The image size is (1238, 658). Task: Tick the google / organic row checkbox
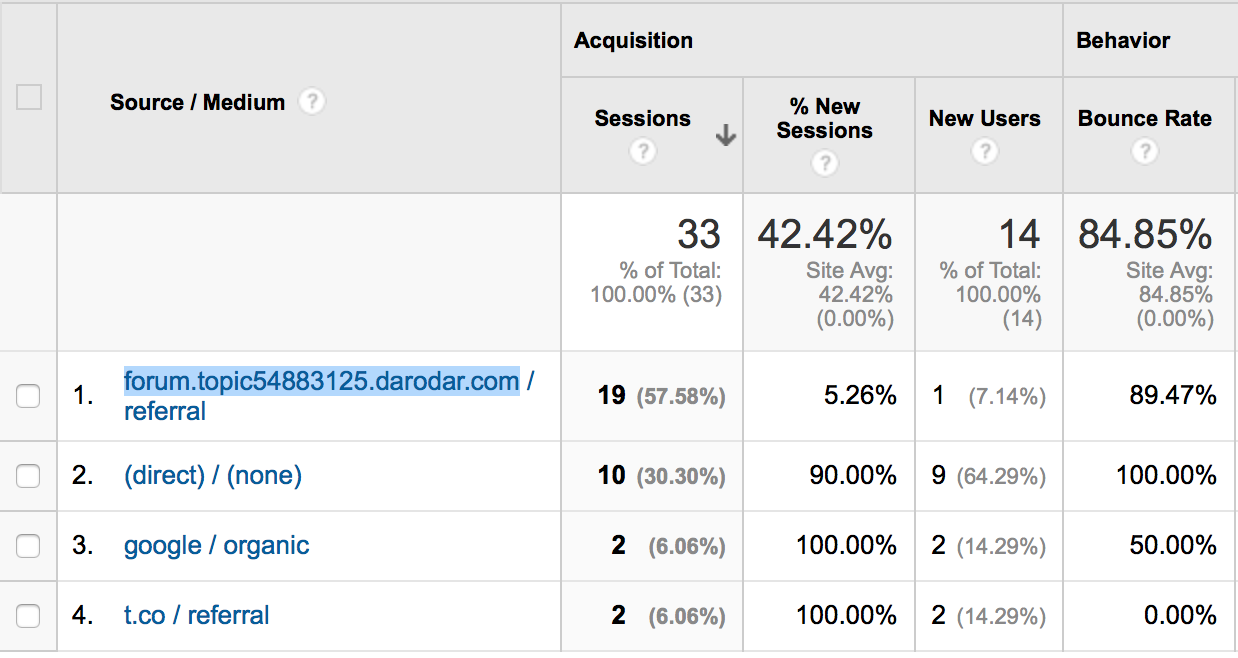point(28,546)
